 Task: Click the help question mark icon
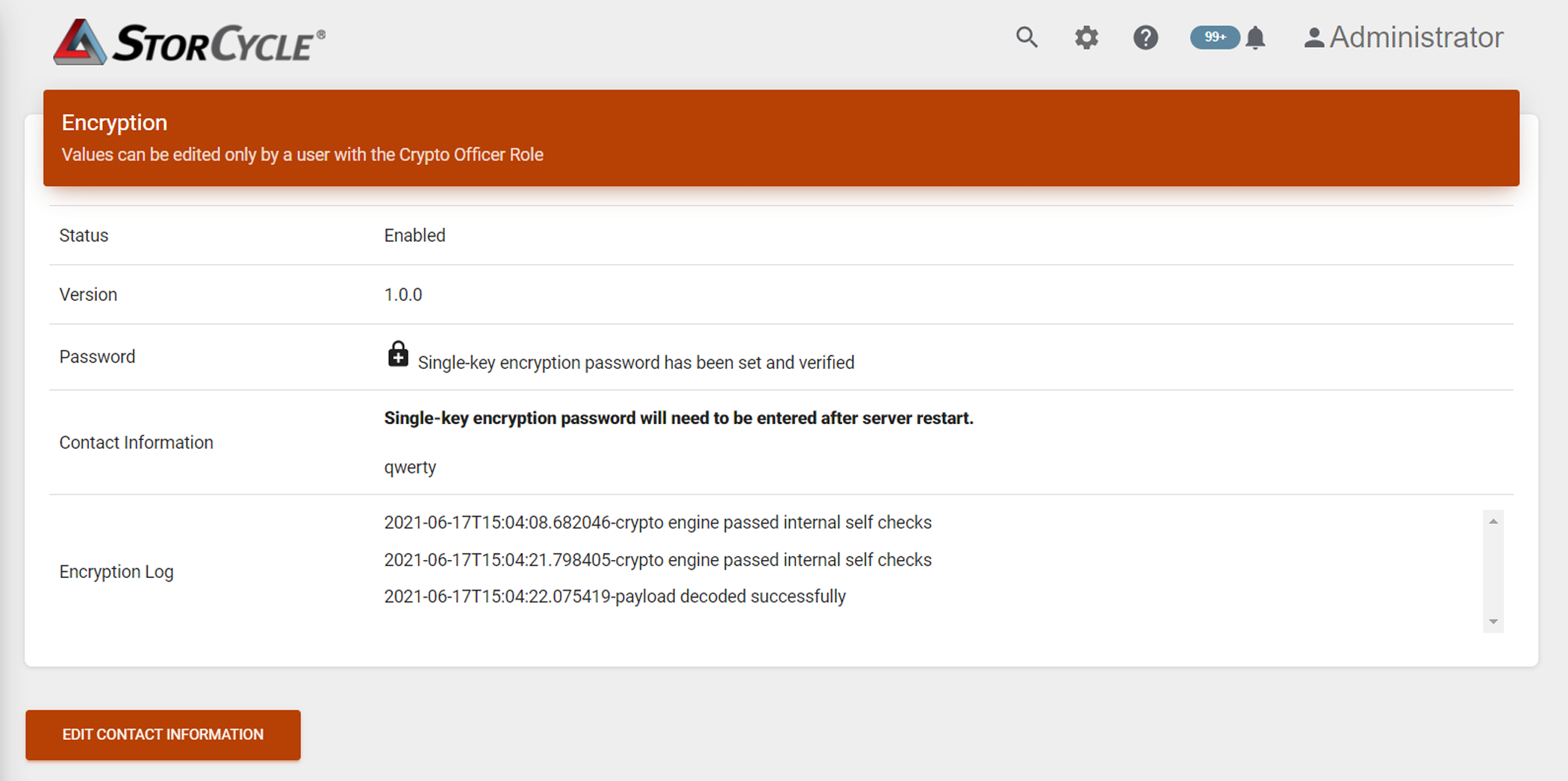point(1145,37)
